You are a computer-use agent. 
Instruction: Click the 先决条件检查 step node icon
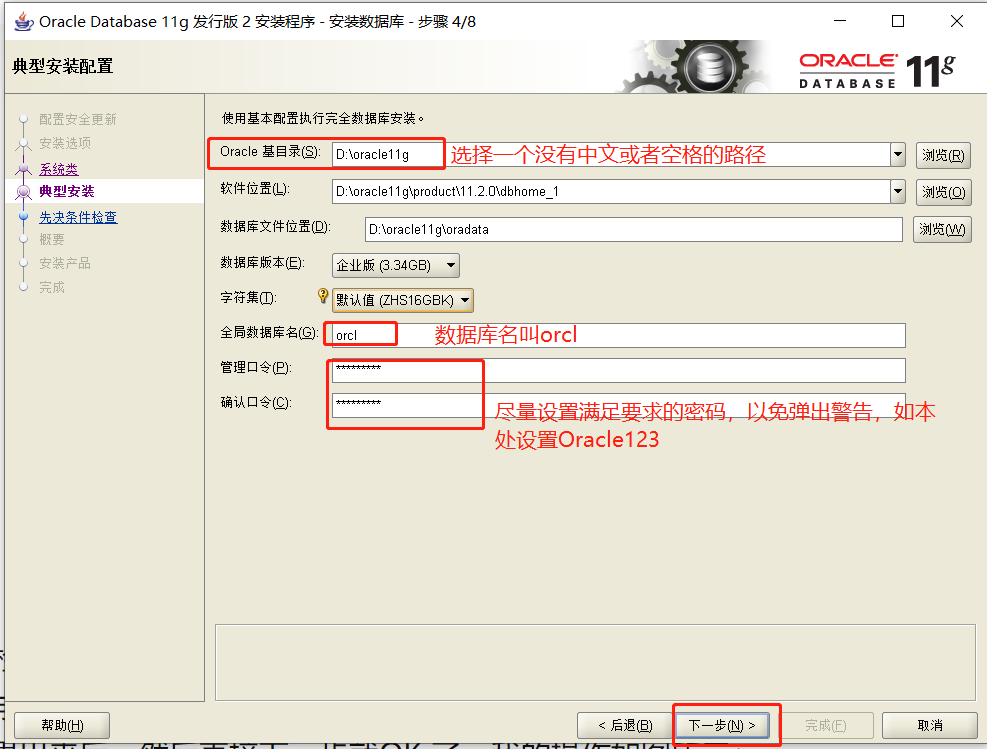[x=24, y=217]
